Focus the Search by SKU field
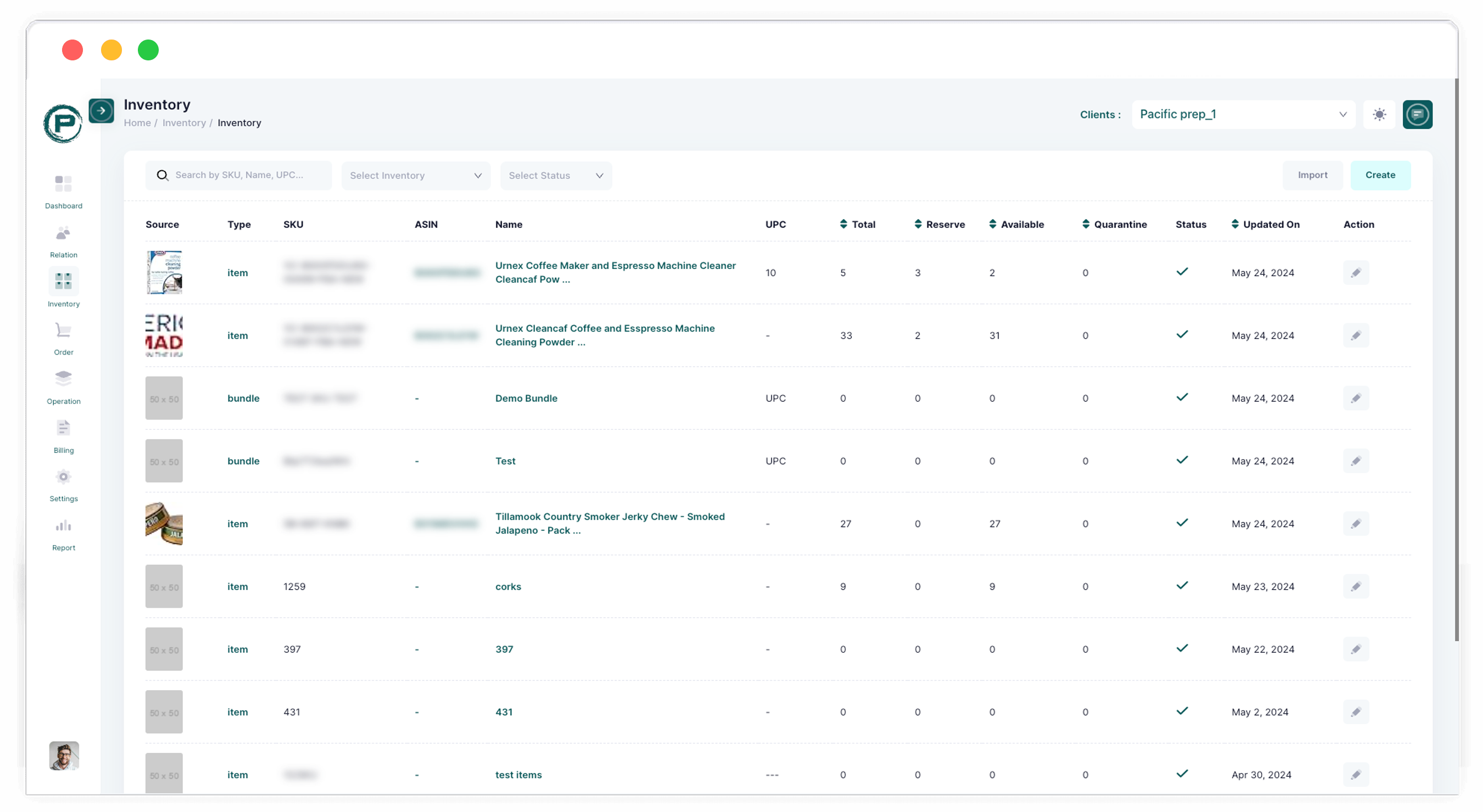The image size is (1483, 812). pos(238,175)
